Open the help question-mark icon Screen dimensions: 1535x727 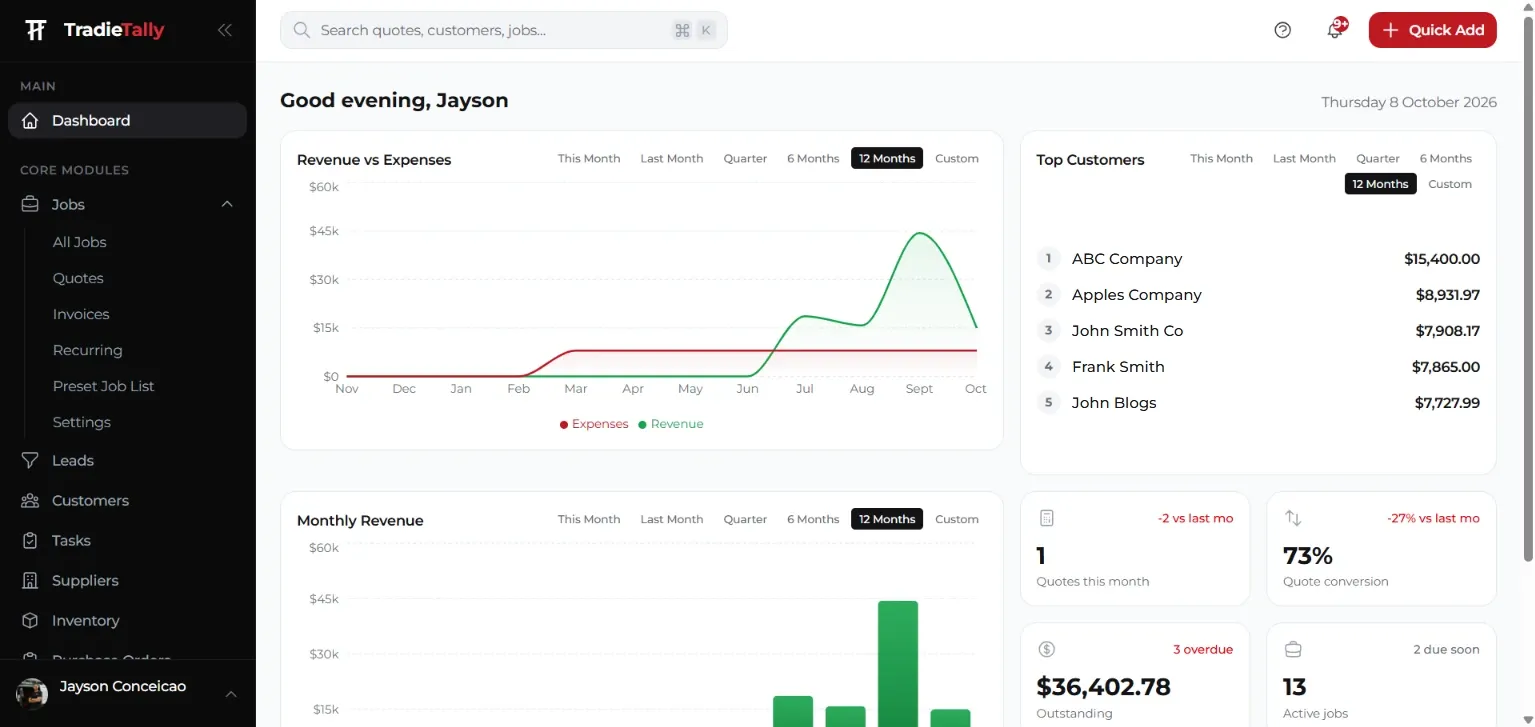1283,30
